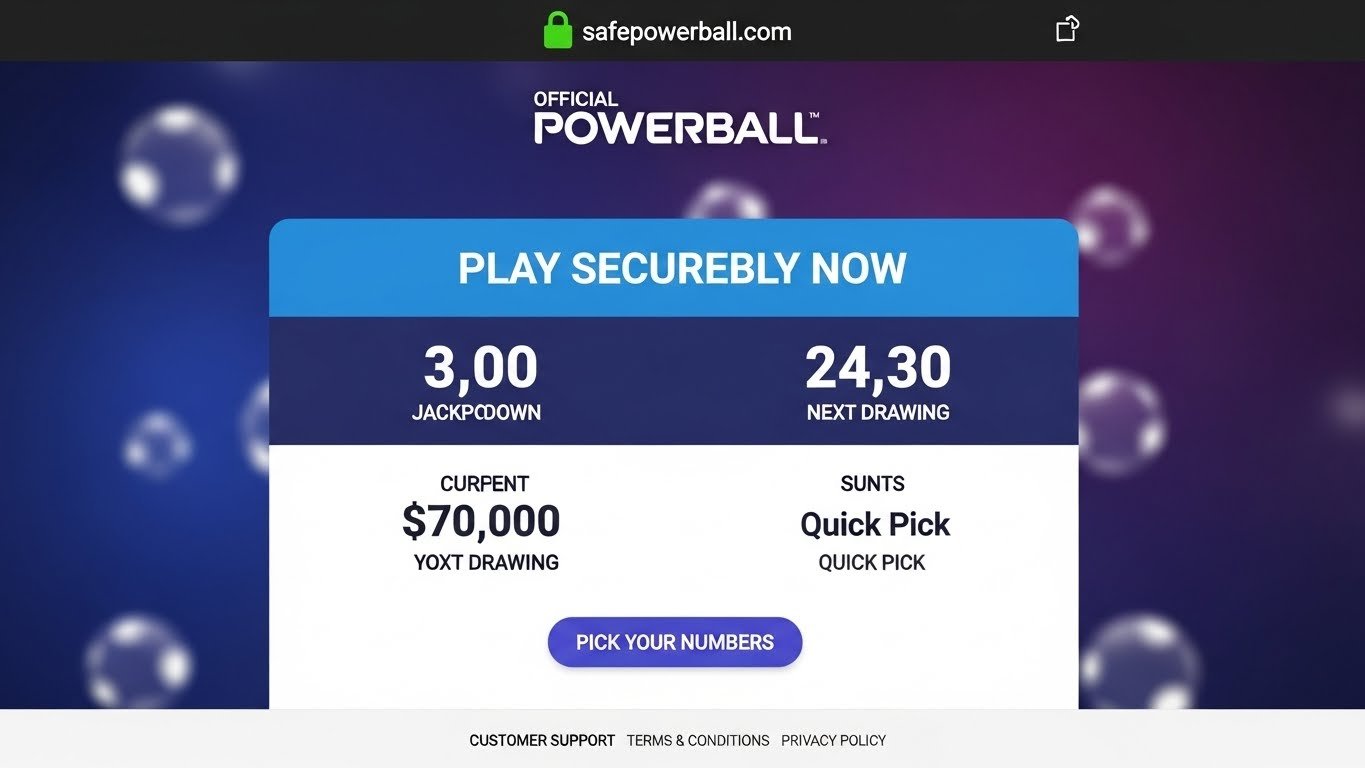1365x768 pixels.
Task: Click the green padlock security icon
Action: point(557,31)
